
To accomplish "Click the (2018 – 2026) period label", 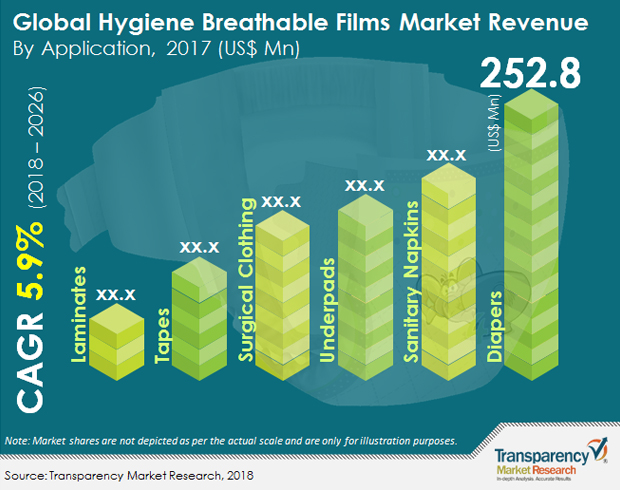I will click(x=37, y=147).
